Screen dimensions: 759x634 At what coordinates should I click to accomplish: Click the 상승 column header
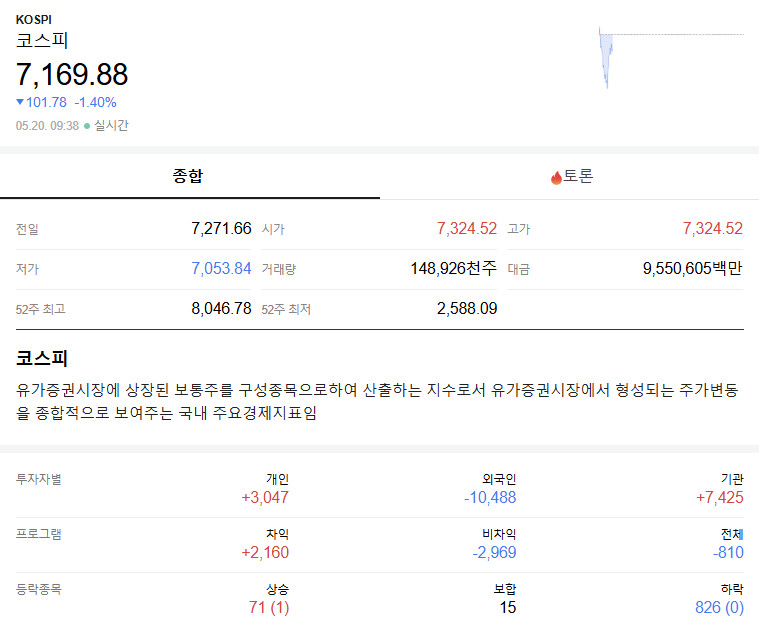(277, 589)
